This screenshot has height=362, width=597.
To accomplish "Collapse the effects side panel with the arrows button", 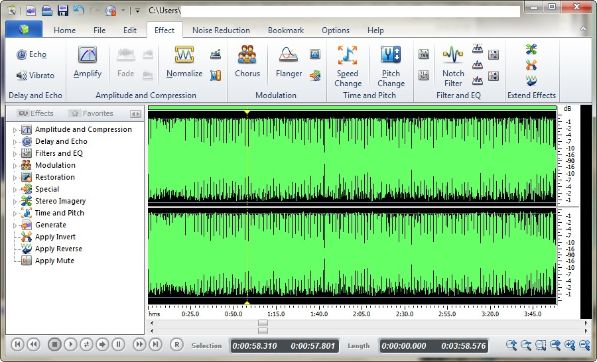I will coord(135,113).
